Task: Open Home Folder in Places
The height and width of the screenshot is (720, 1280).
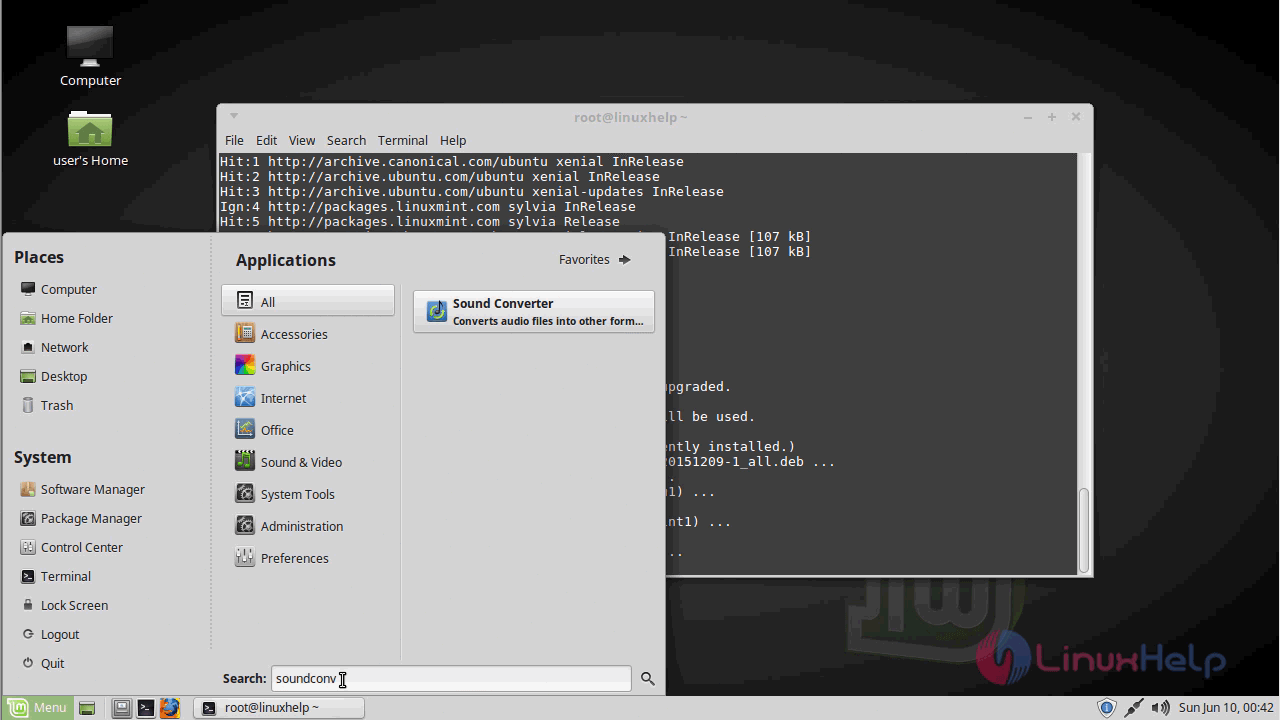Action: coord(76,318)
